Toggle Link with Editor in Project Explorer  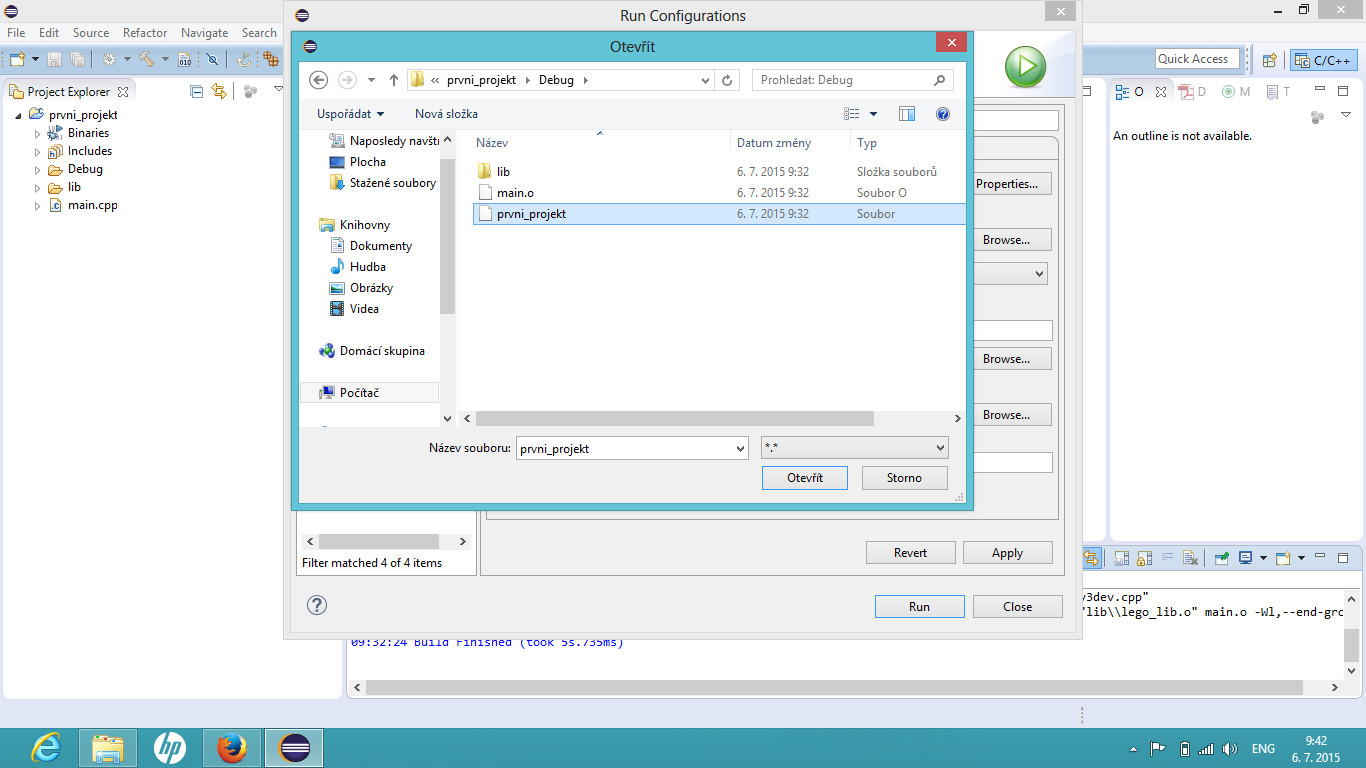219,91
